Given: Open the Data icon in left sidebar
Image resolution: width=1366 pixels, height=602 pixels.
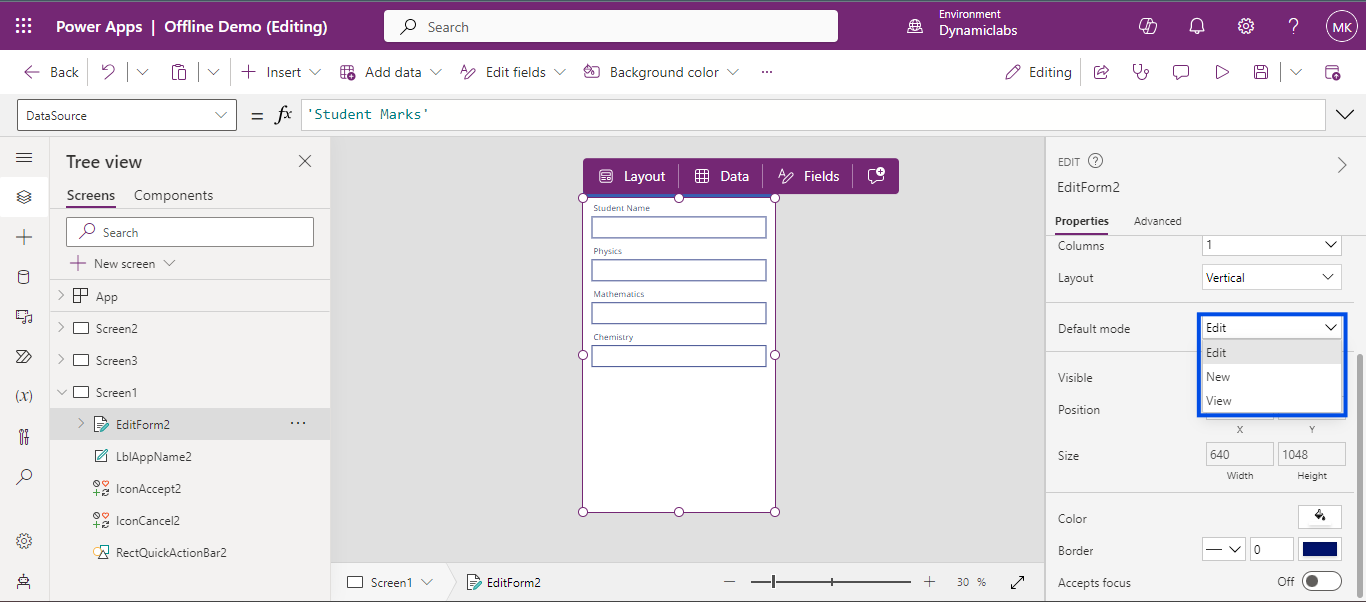Looking at the screenshot, I should (x=24, y=277).
